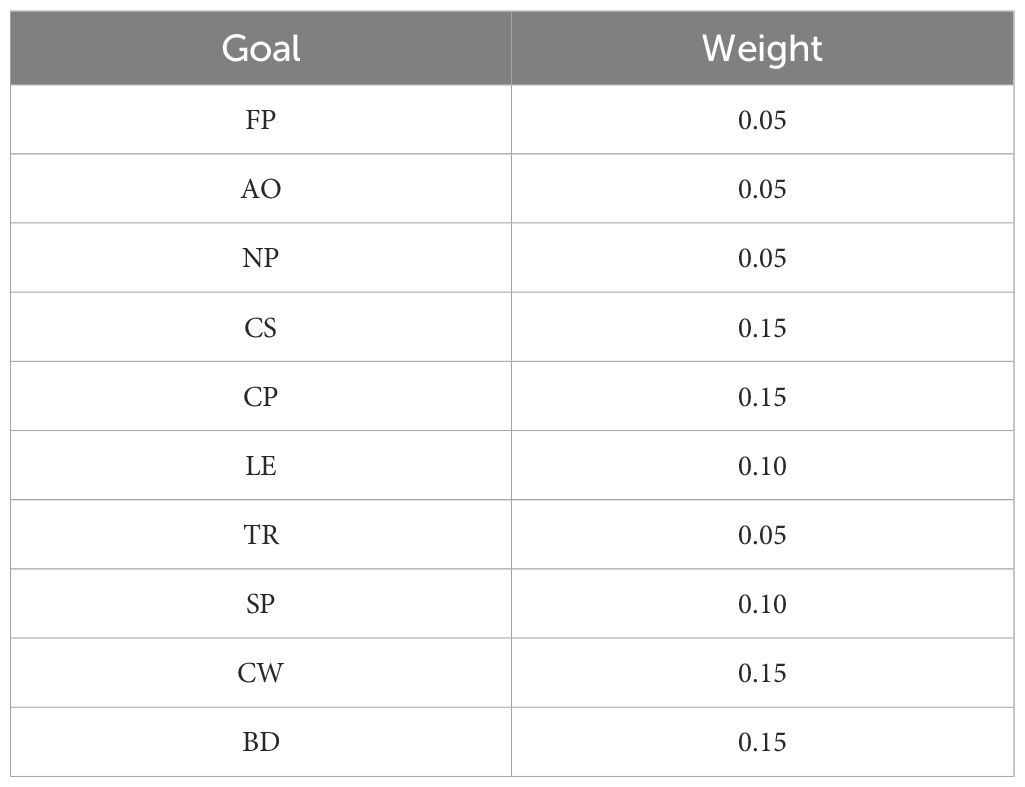Click the weight value for CS
1025x787 pixels.
762,327
